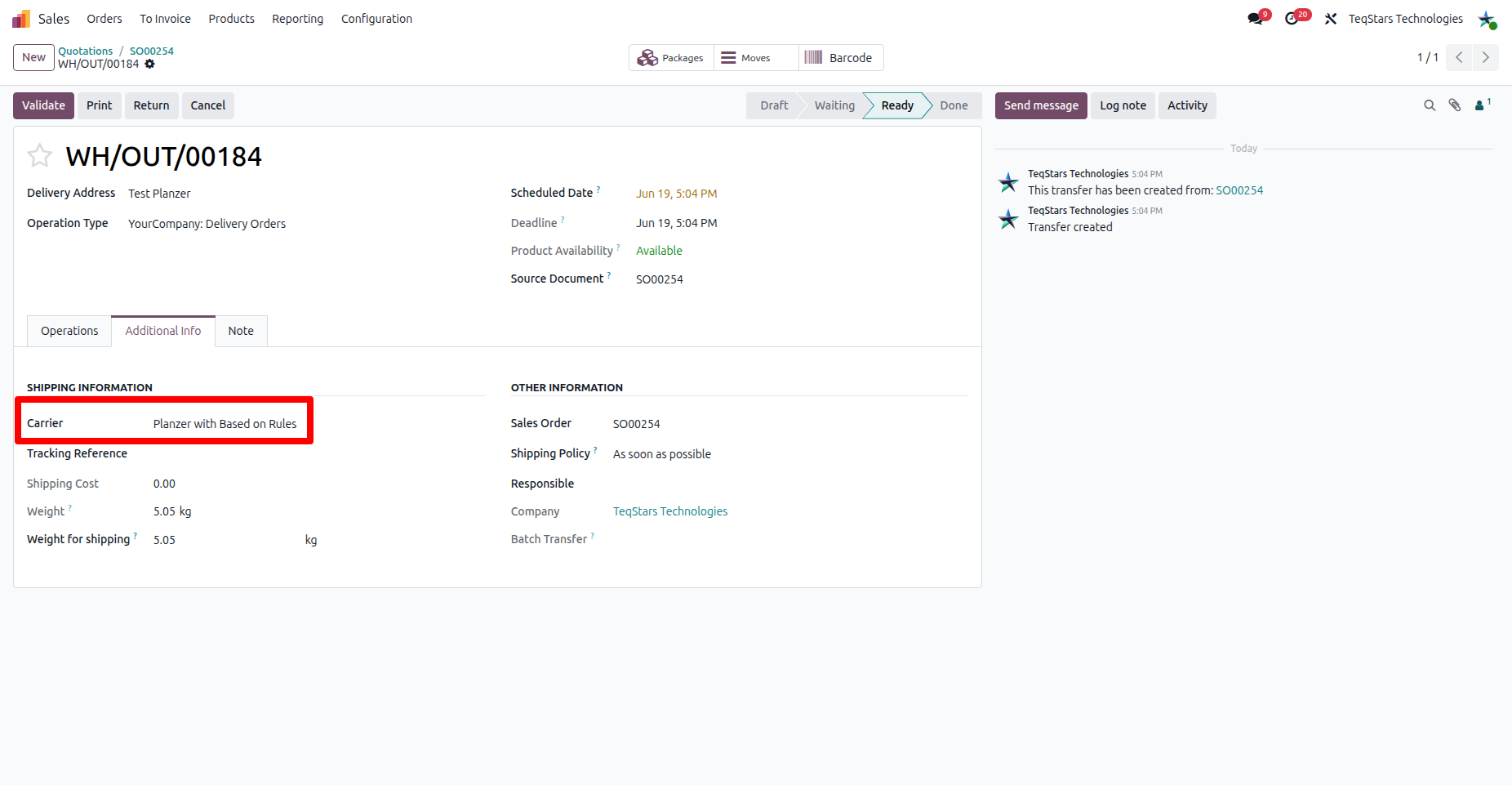Open the Orders menu
Screen dimensions: 1512x785
click(x=105, y=19)
